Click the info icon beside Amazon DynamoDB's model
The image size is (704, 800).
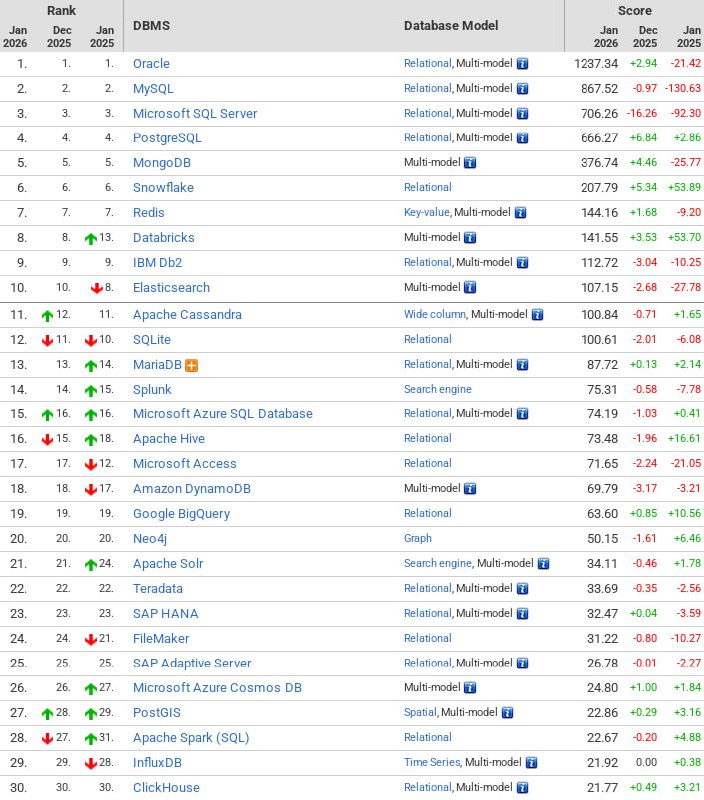coord(470,488)
